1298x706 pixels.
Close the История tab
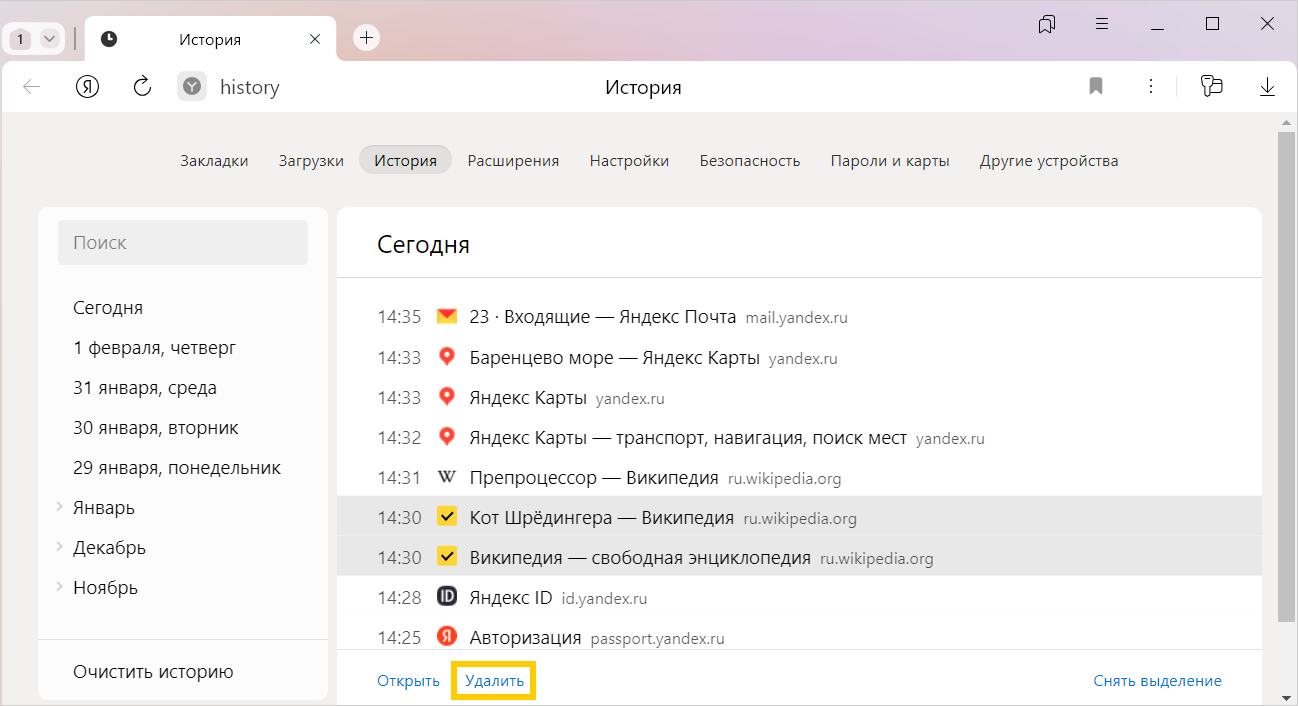coord(315,39)
